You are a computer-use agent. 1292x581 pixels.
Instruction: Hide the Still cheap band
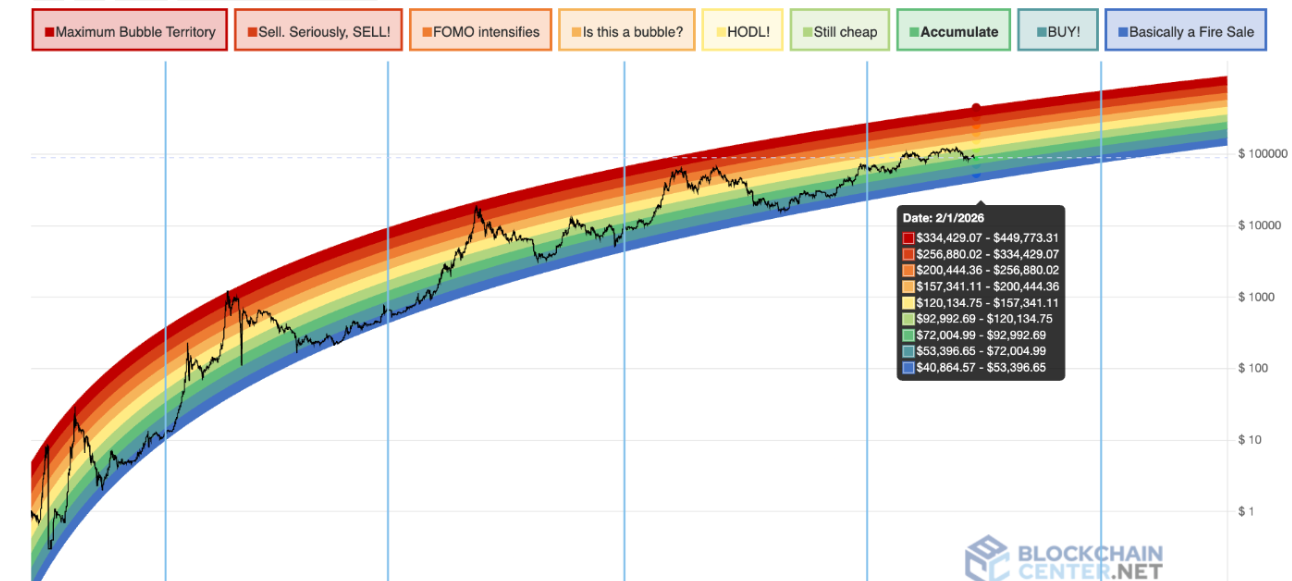[x=839, y=31]
